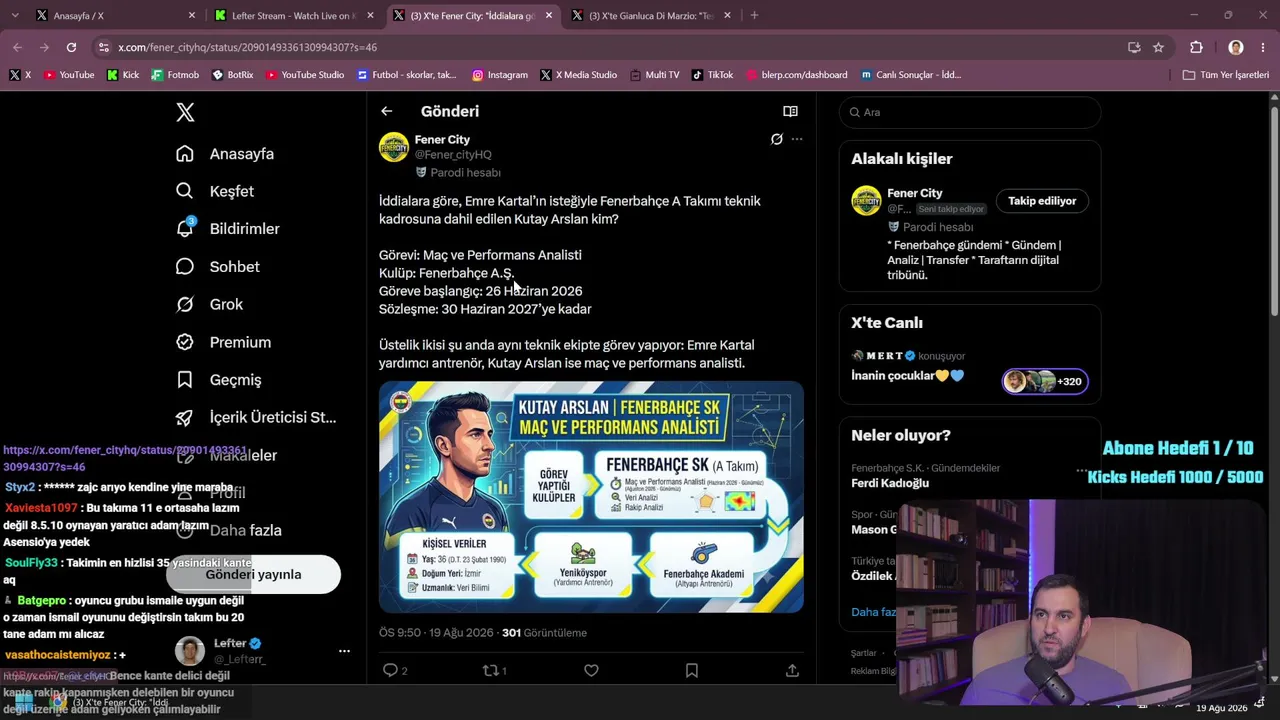Open the X Media Studio bookmark
This screenshot has height=720, width=1280.
coord(578,75)
